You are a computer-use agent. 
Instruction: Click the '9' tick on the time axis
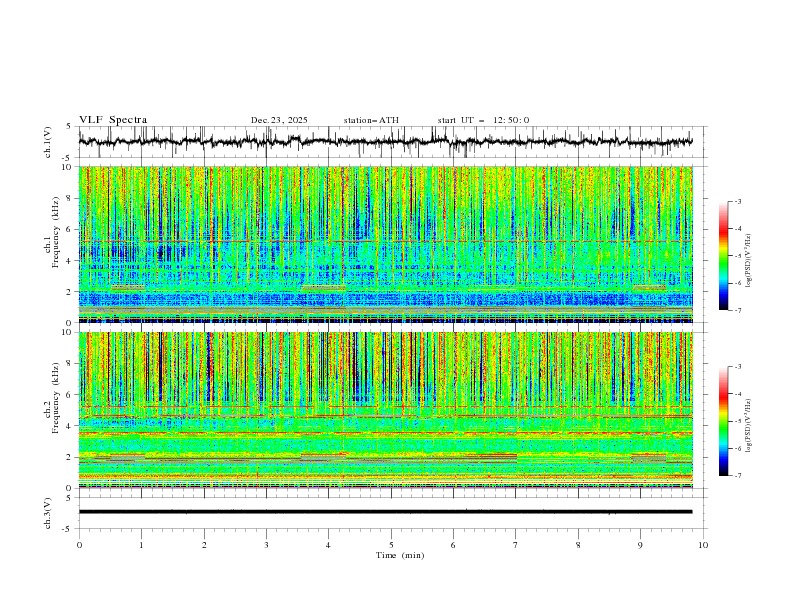[x=640, y=545]
